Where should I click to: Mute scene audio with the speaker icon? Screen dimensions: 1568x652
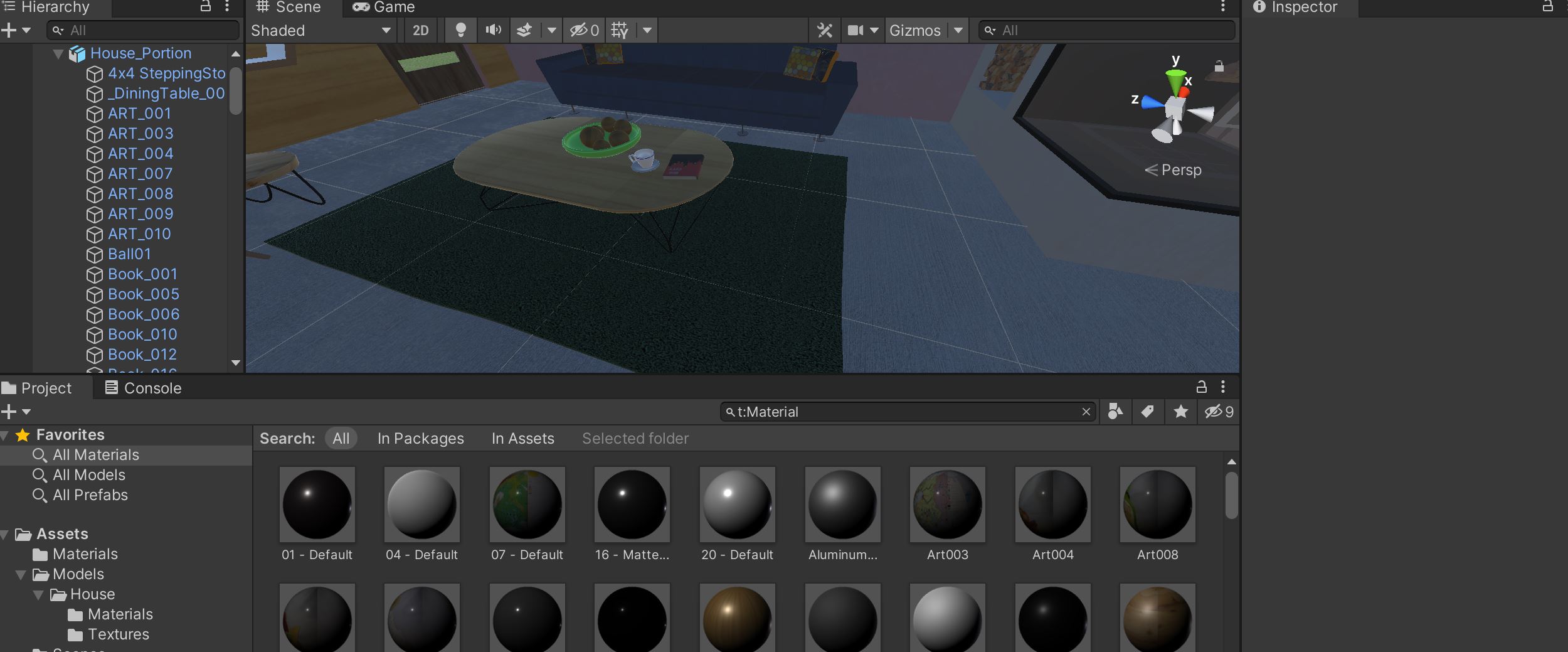click(493, 30)
